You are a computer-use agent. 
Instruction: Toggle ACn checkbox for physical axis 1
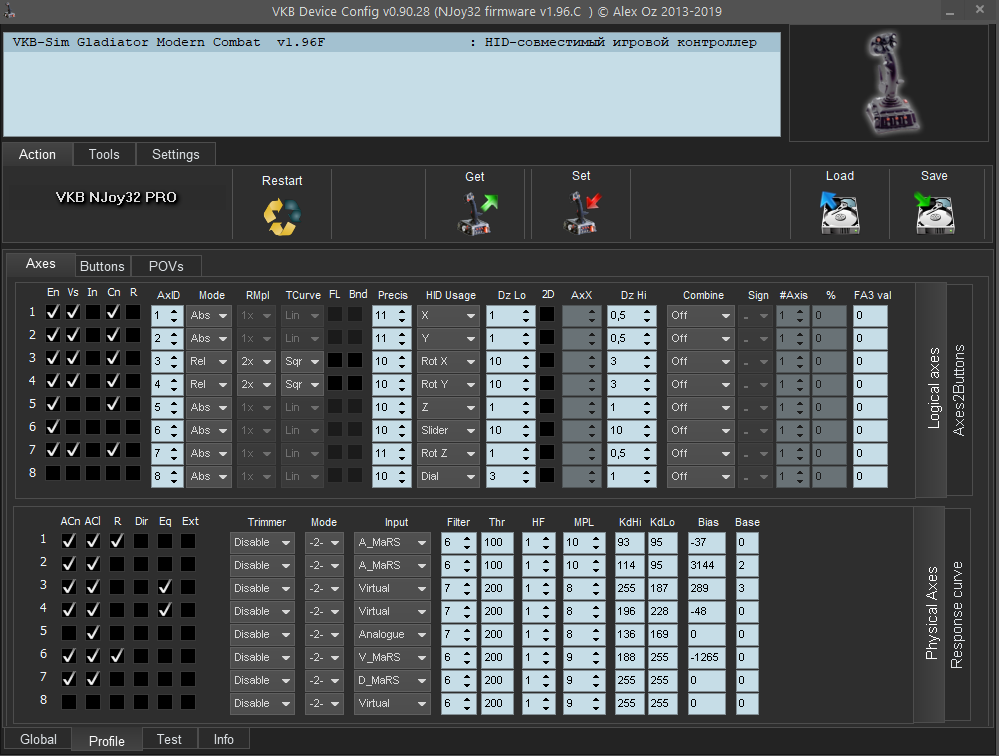click(69, 541)
